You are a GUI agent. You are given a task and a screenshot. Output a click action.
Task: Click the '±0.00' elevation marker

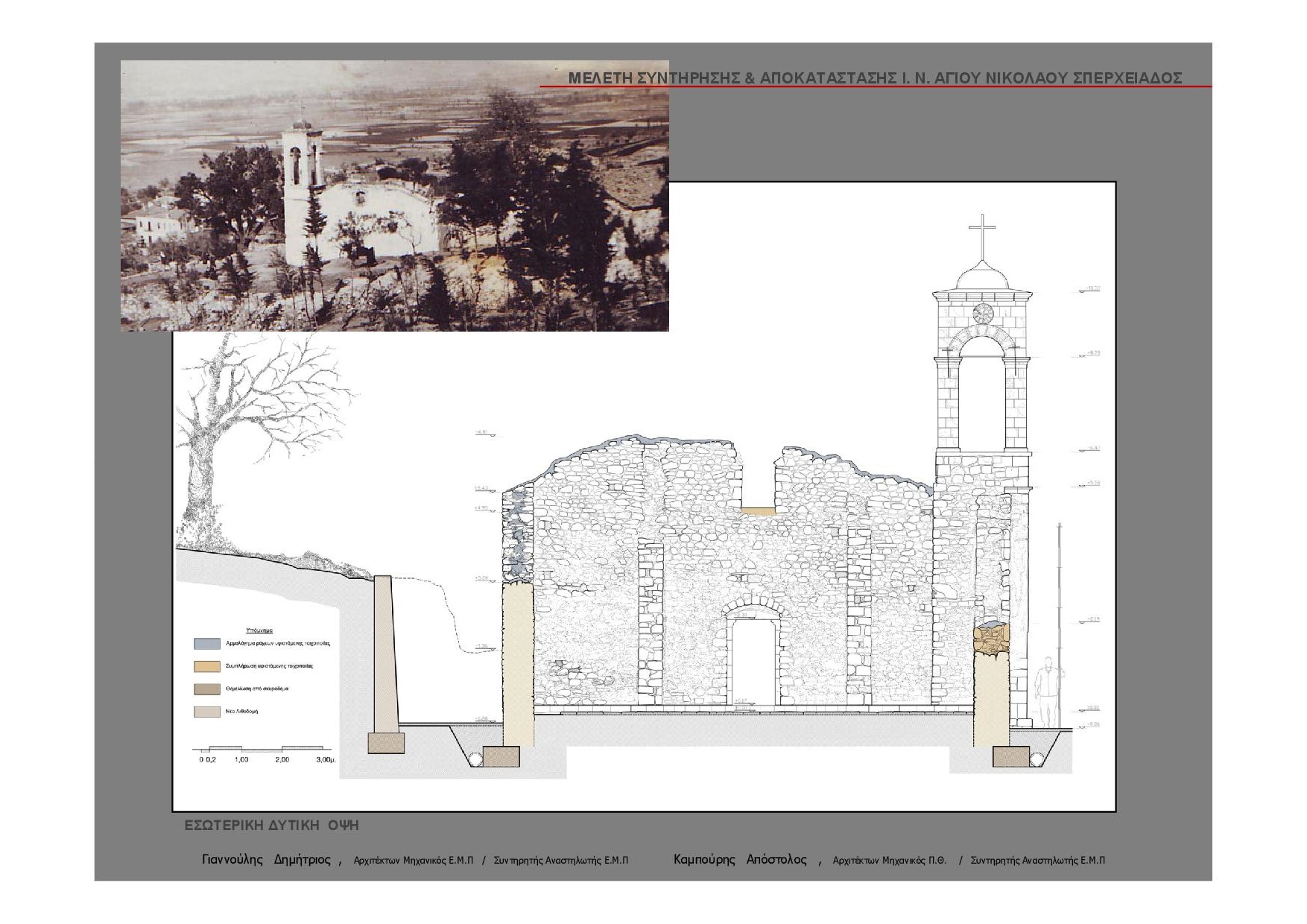(1089, 709)
